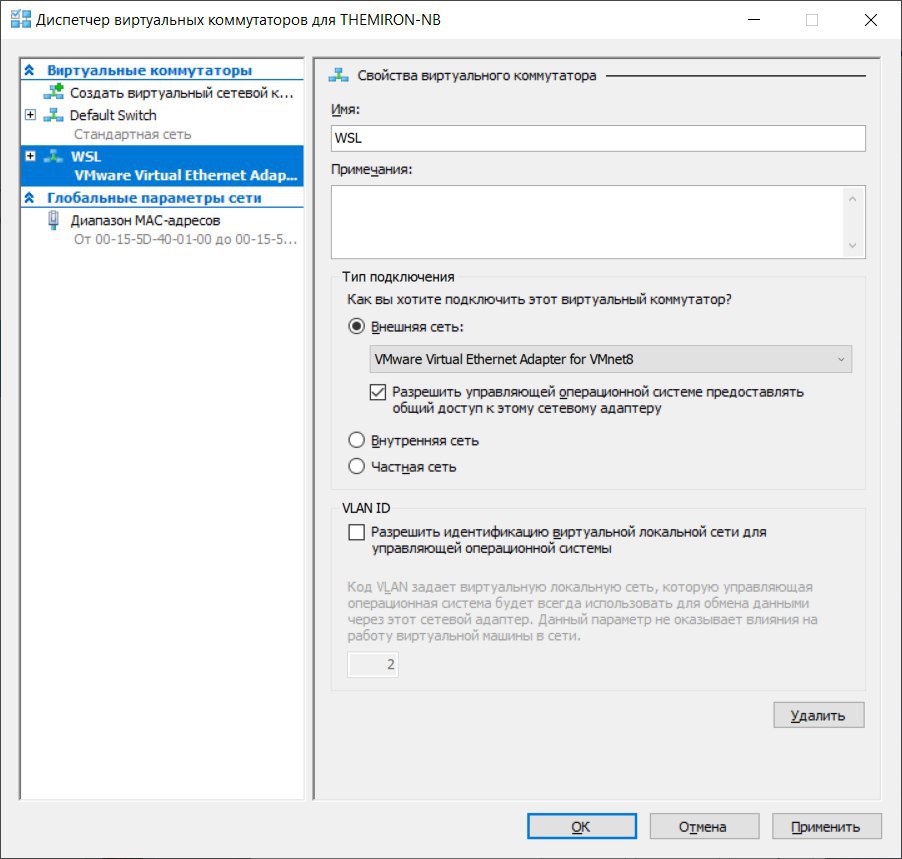
Task: Expand the WSL tree node
Action: (30, 156)
